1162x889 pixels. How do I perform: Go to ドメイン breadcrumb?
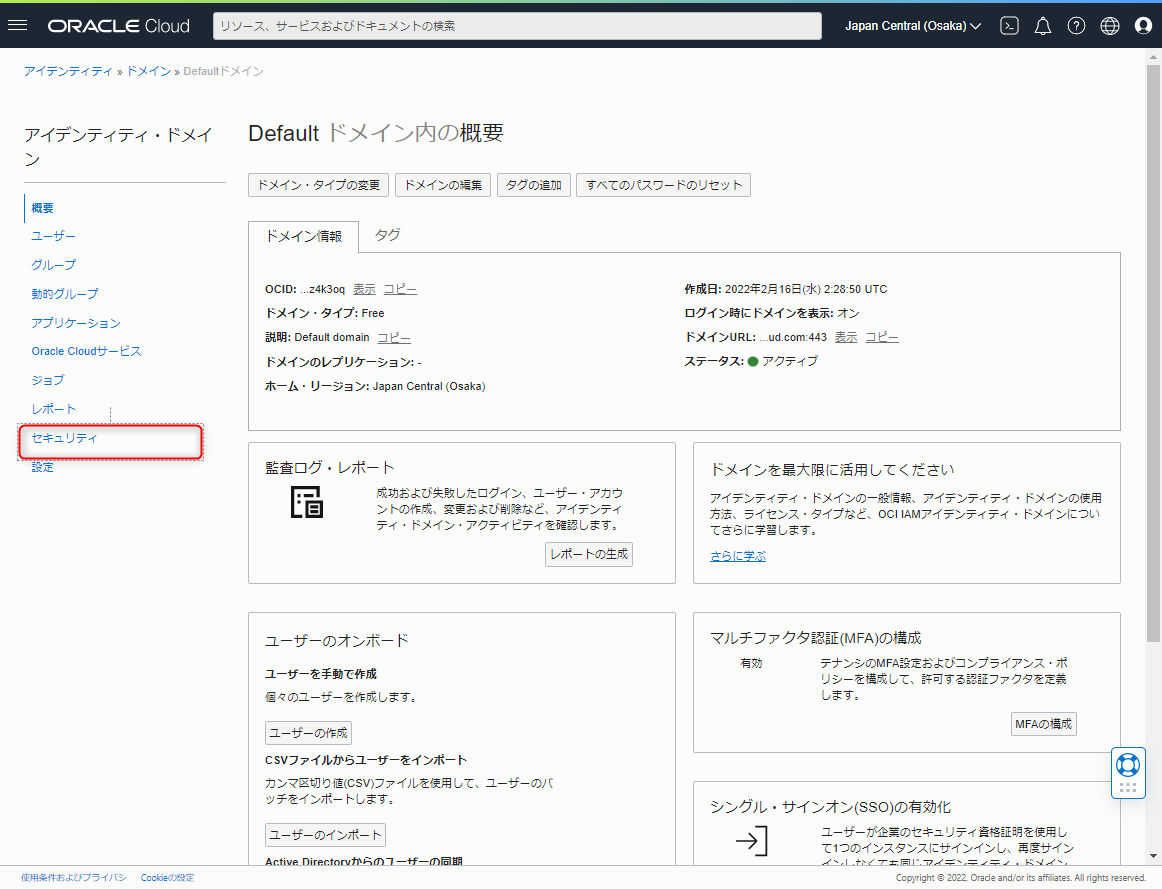click(x=149, y=71)
